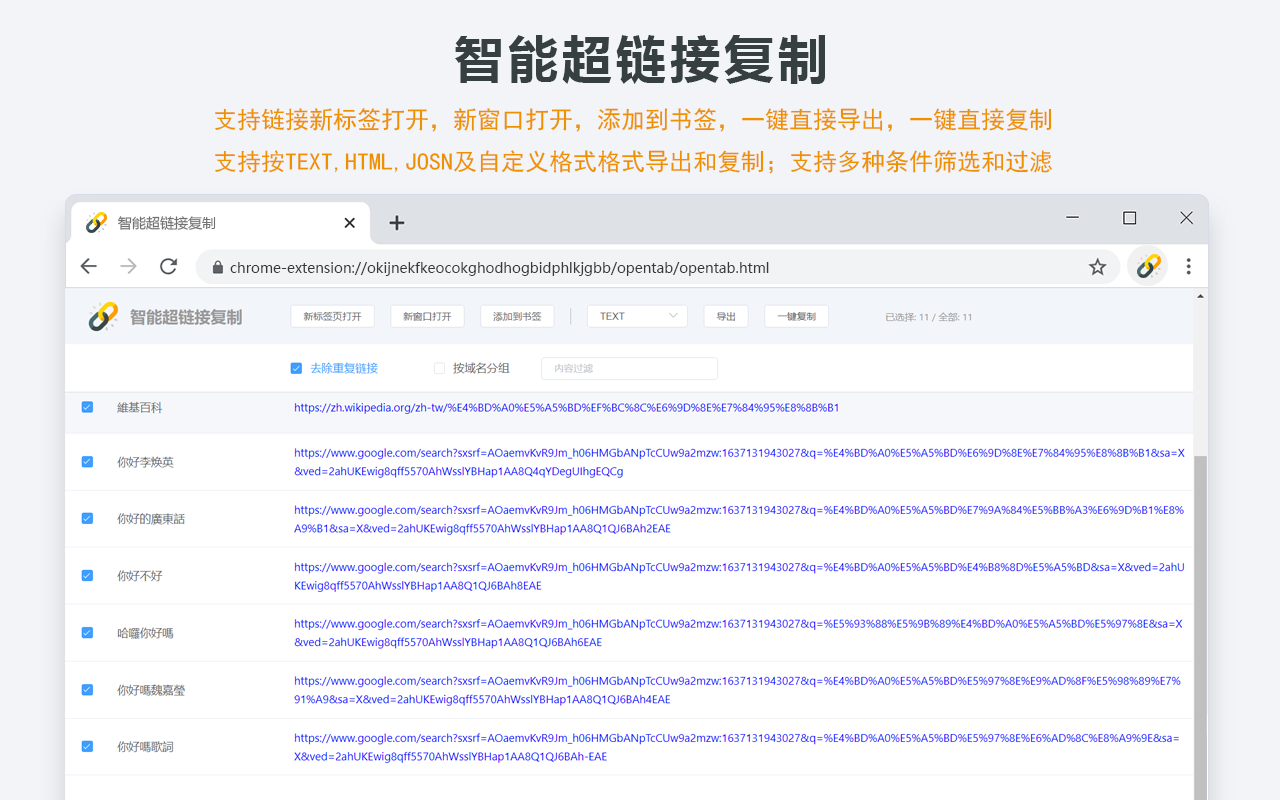
Task: Open the Wikipedia zh-tw link
Action: (566, 408)
